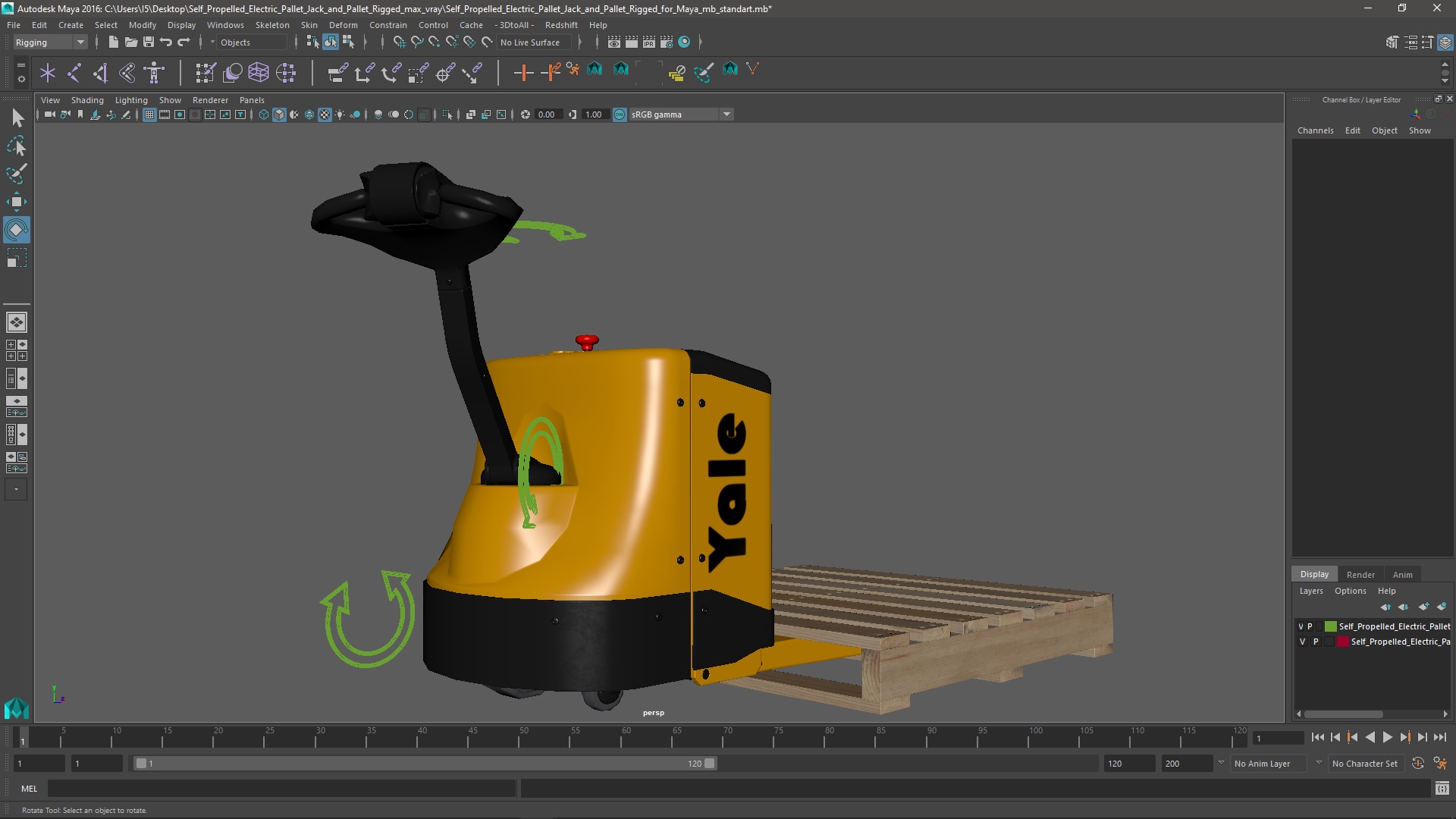Open the No Character Set dropdown
This screenshot has height=819, width=1456.
(1365, 764)
